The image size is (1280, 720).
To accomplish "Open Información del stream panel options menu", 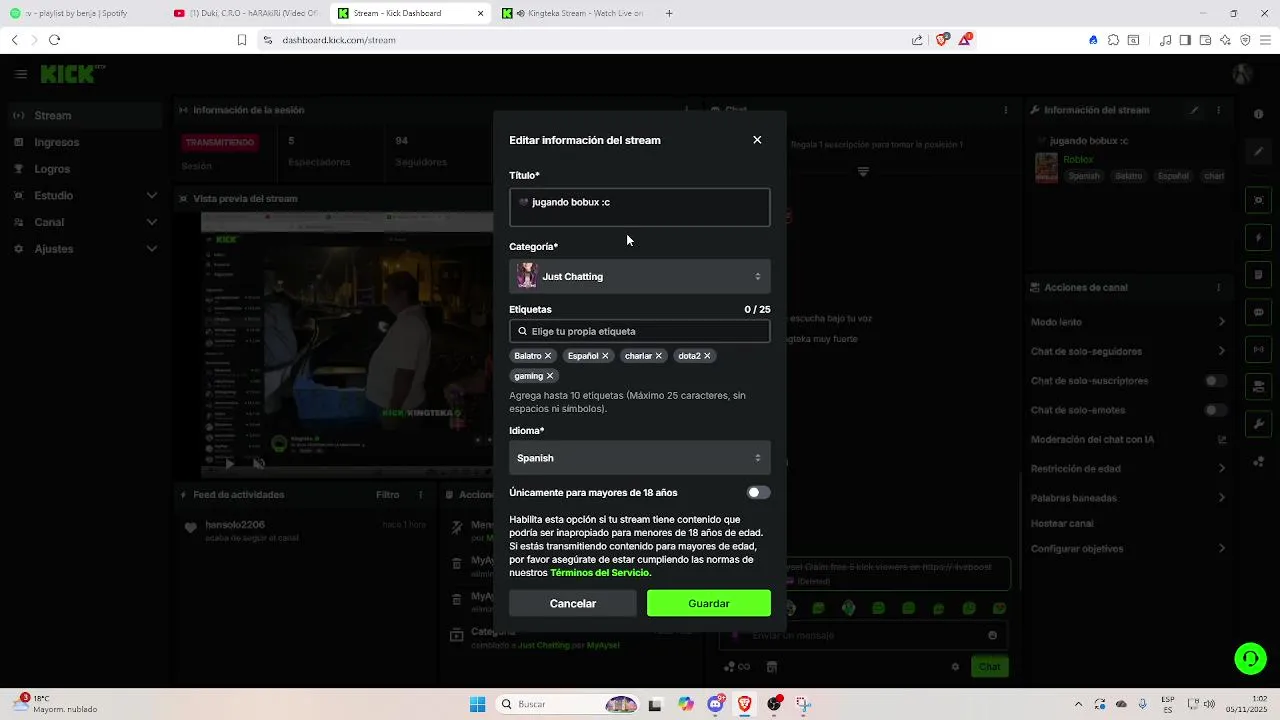I will (x=1219, y=110).
